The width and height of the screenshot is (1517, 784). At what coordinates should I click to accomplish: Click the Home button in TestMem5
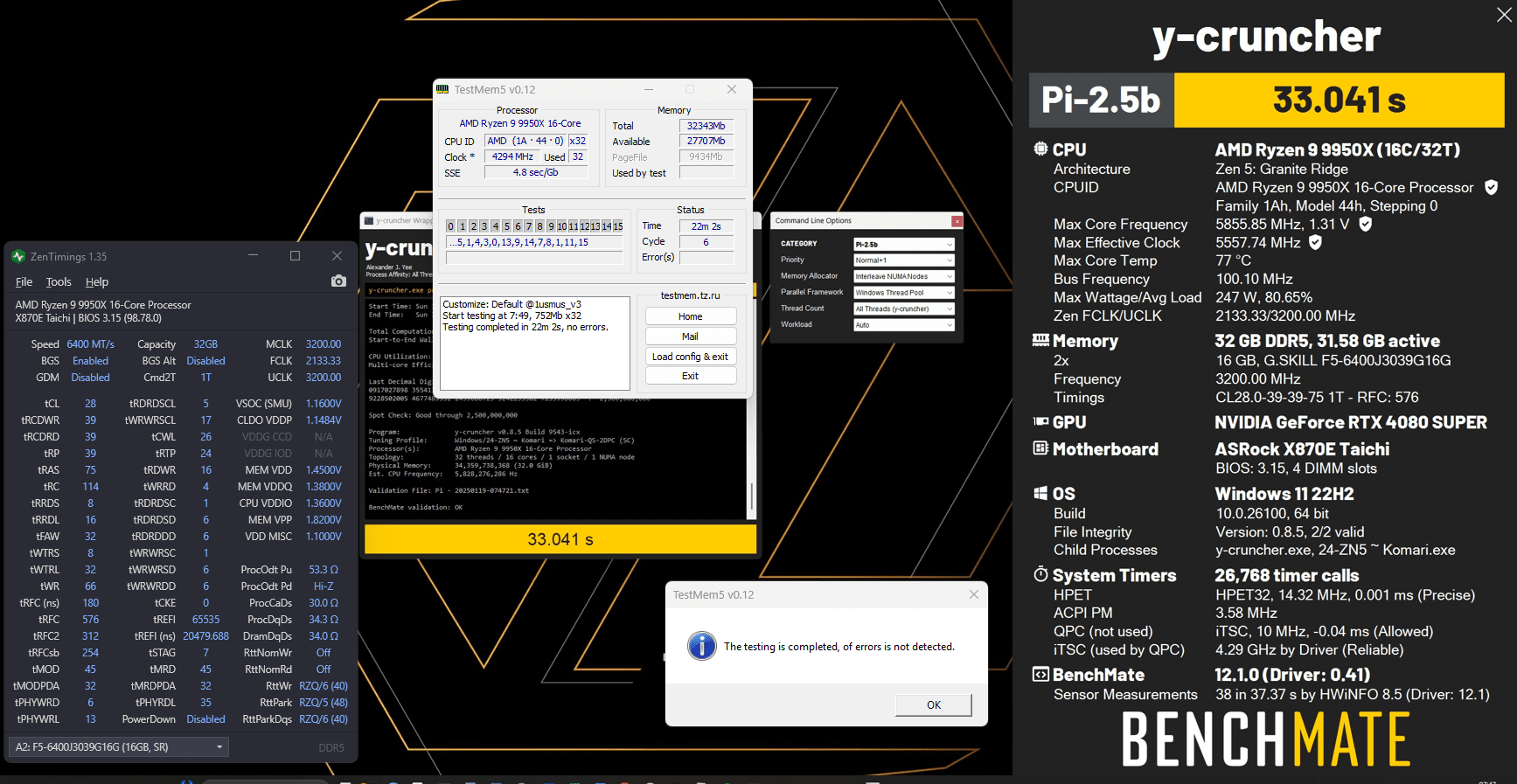click(x=691, y=316)
